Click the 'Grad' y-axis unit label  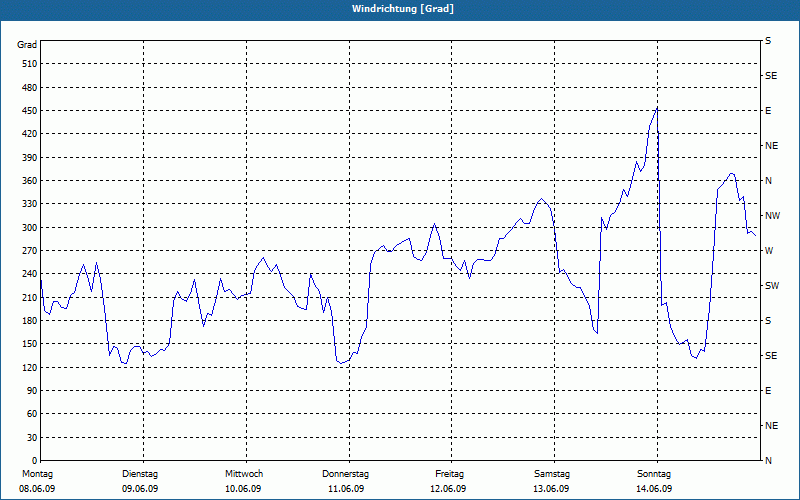click(27, 45)
